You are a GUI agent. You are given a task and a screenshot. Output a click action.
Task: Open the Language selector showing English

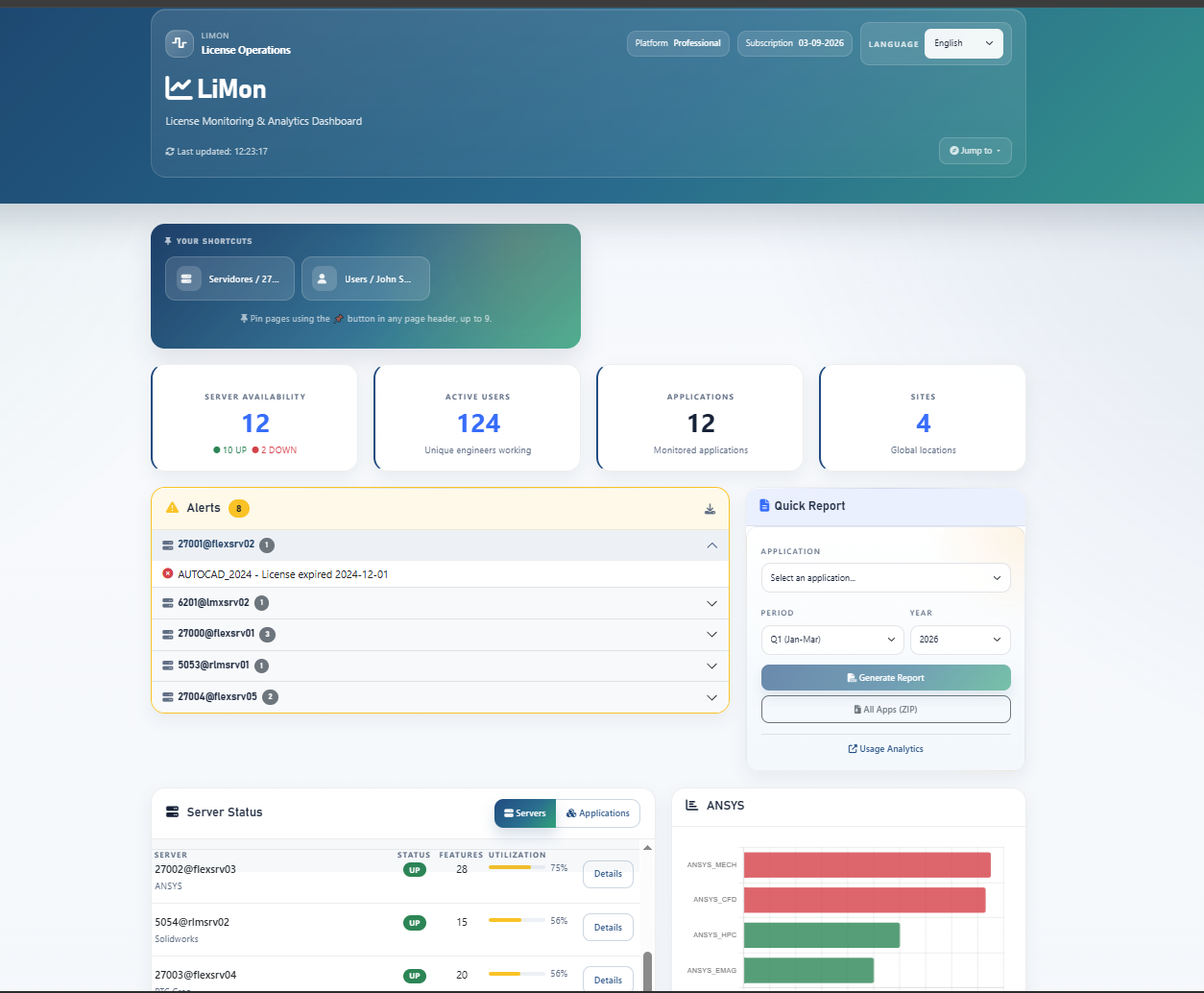pyautogui.click(x=963, y=43)
